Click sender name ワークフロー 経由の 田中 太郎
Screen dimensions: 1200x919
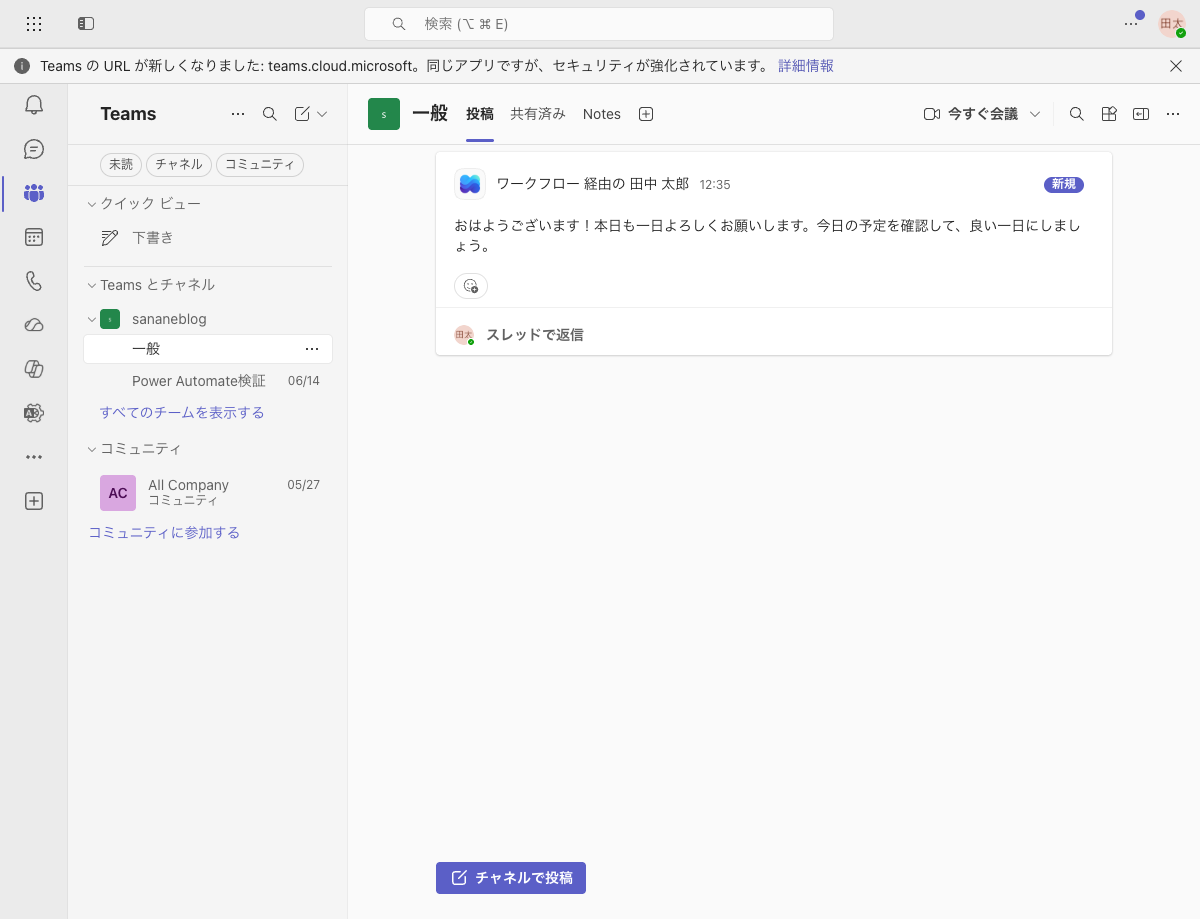pyautogui.click(x=593, y=184)
